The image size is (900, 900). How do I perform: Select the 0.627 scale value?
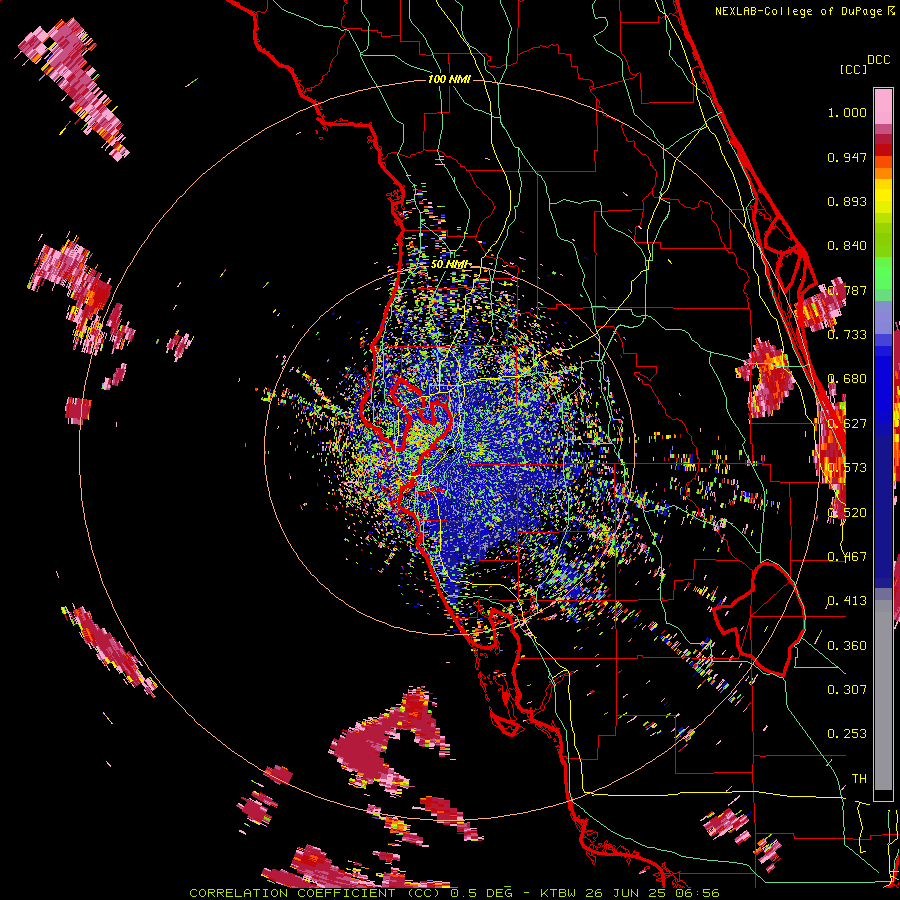(847, 424)
